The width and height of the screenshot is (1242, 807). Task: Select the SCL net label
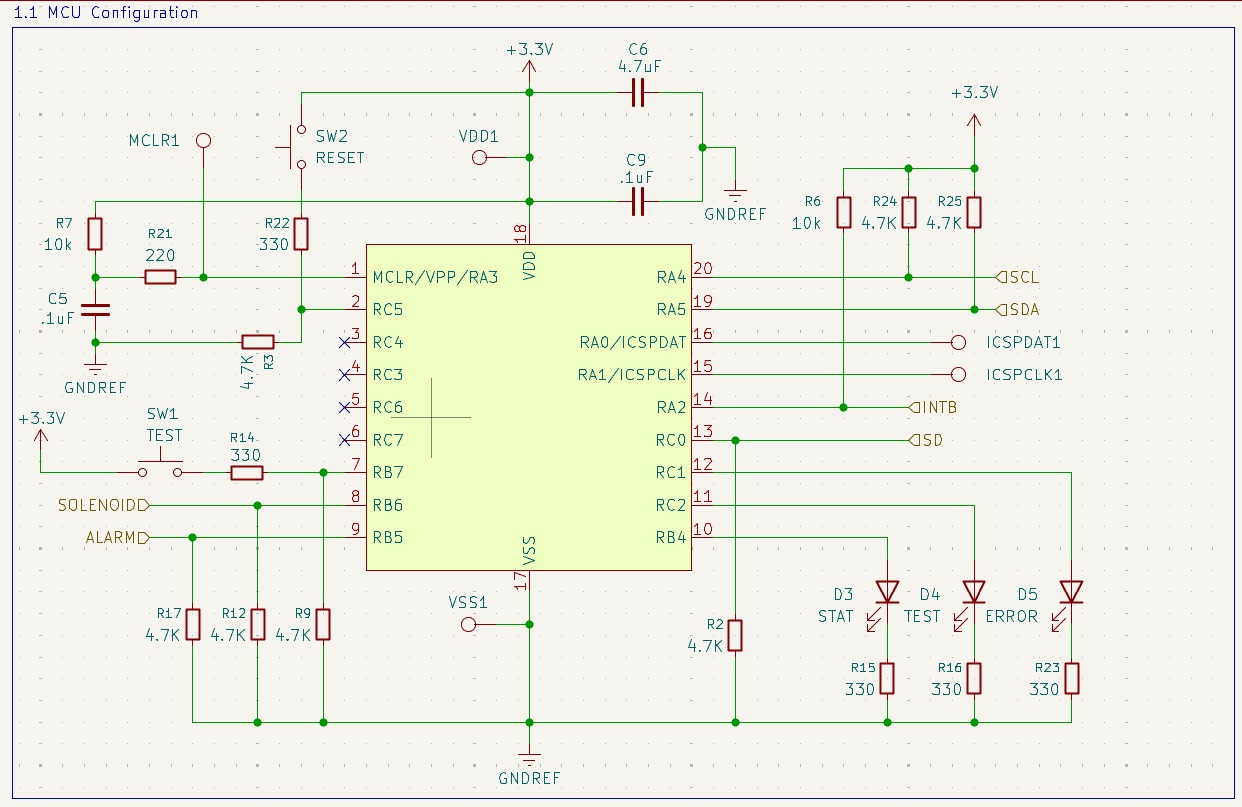pyautogui.click(x=1018, y=276)
